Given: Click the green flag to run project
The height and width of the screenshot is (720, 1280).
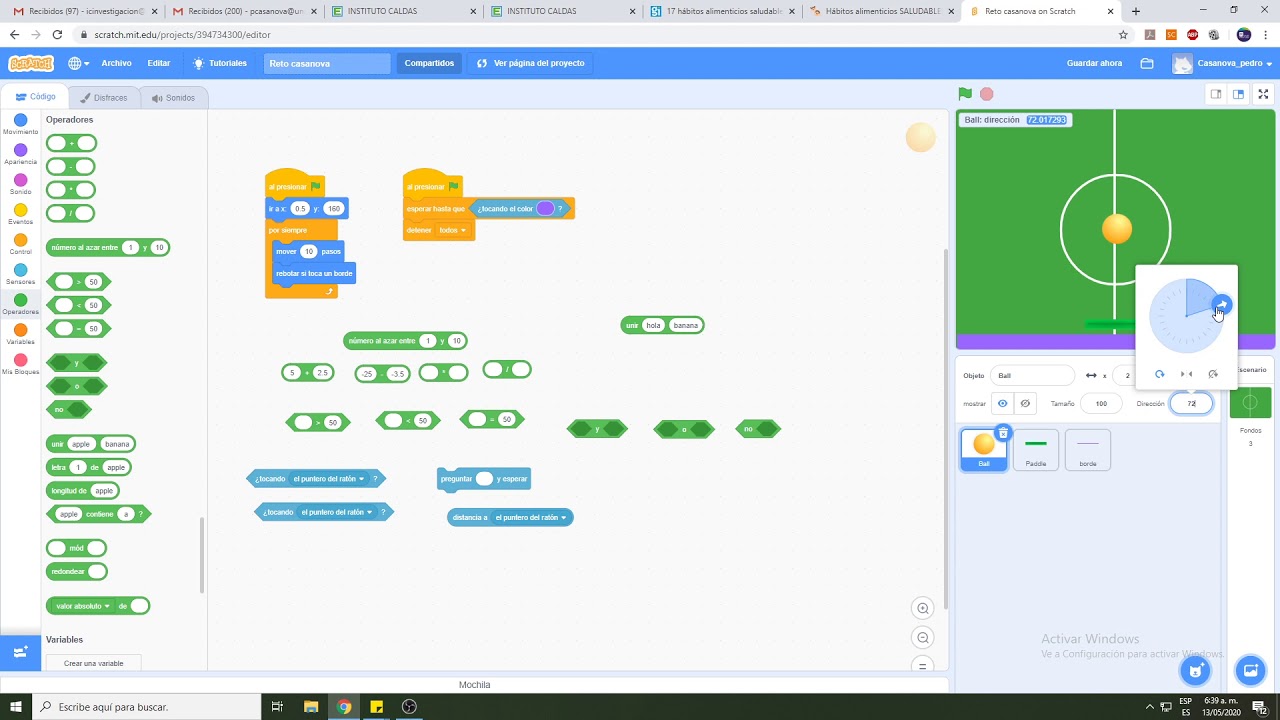Looking at the screenshot, I should (965, 94).
